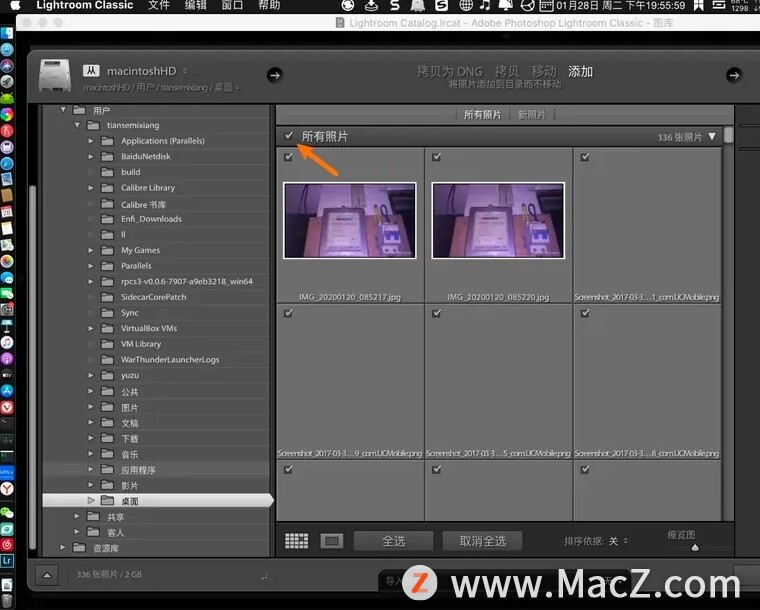The image size is (760, 610).
Task: Collapse the tiansemixiang folder
Action: [x=77, y=125]
